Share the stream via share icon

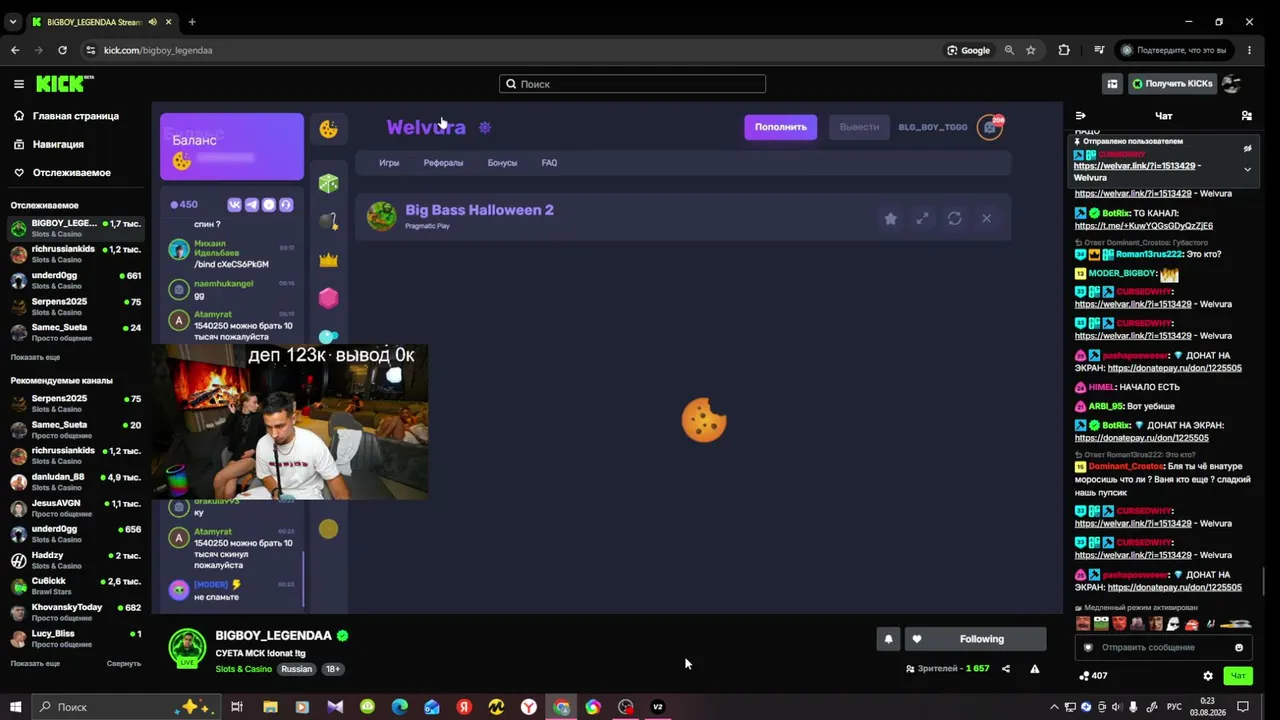[1006, 669]
